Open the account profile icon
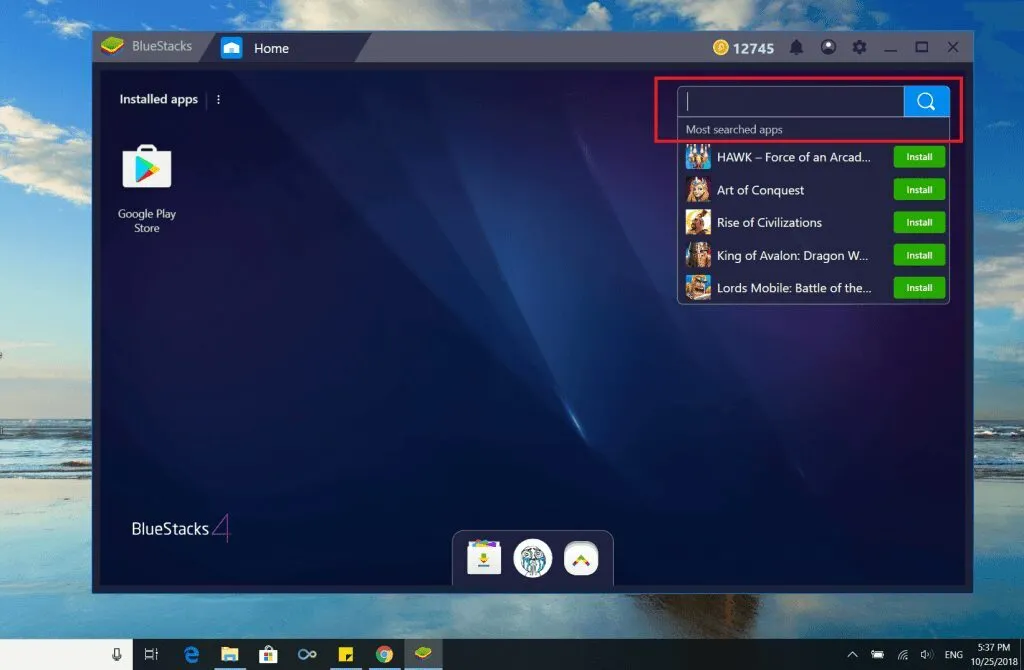The width and height of the screenshot is (1024, 670). 828,47
